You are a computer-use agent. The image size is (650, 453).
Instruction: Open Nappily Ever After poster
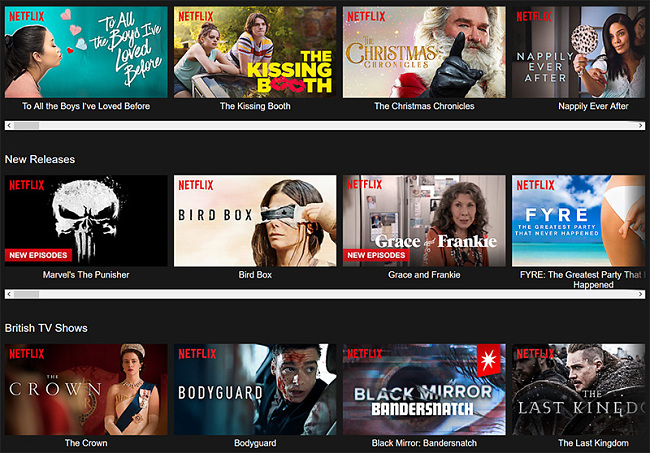[x=579, y=52]
